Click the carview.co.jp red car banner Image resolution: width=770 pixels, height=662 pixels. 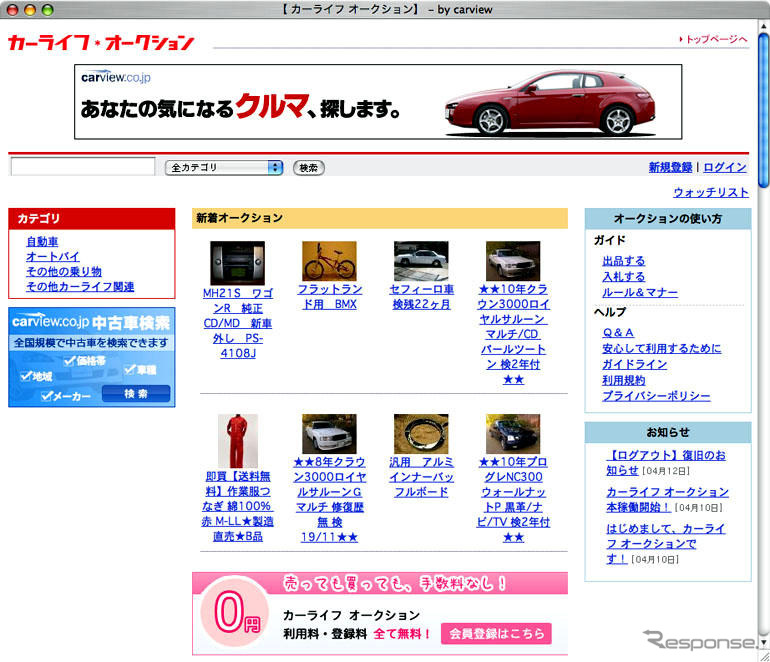coord(378,102)
